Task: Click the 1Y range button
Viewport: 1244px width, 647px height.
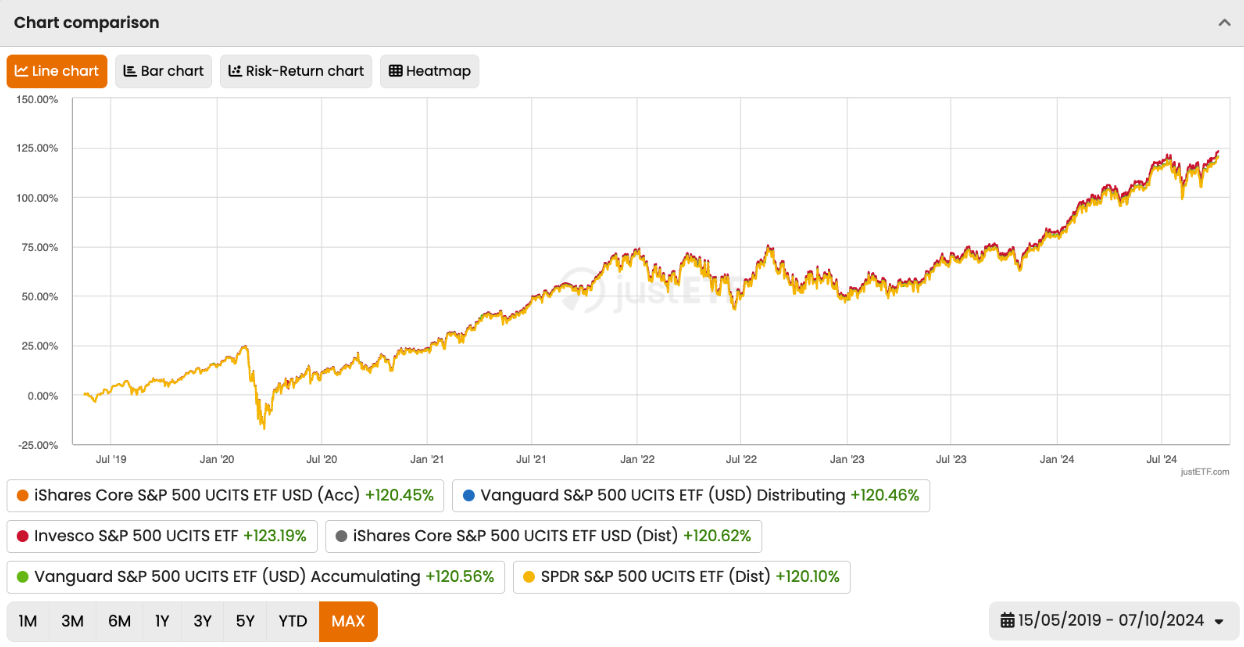Action: click(162, 621)
